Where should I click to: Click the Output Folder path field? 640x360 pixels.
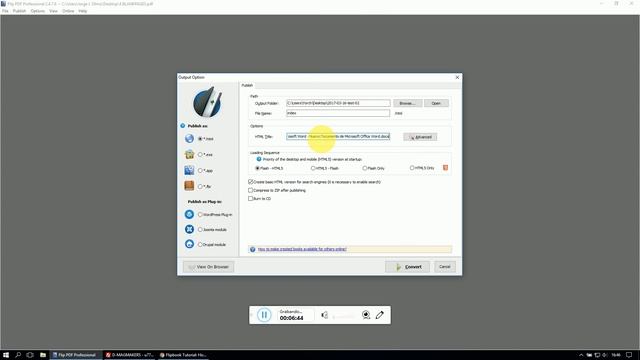pos(338,103)
